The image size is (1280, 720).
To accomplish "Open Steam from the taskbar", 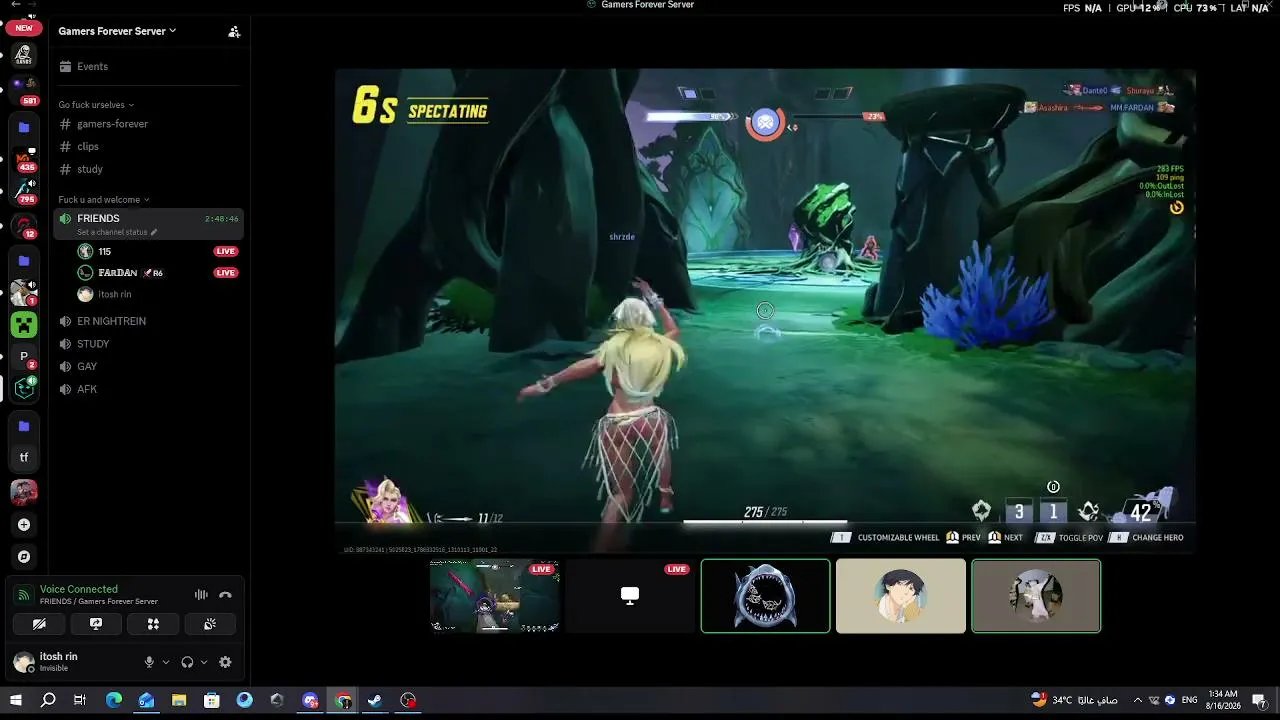I will pyautogui.click(x=375, y=700).
